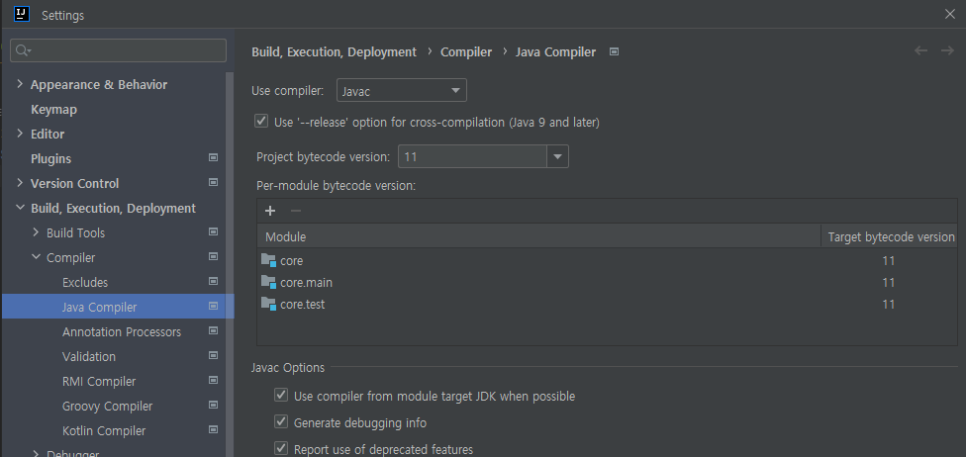Open Validation settings page
This screenshot has width=966, height=457.
(89, 357)
